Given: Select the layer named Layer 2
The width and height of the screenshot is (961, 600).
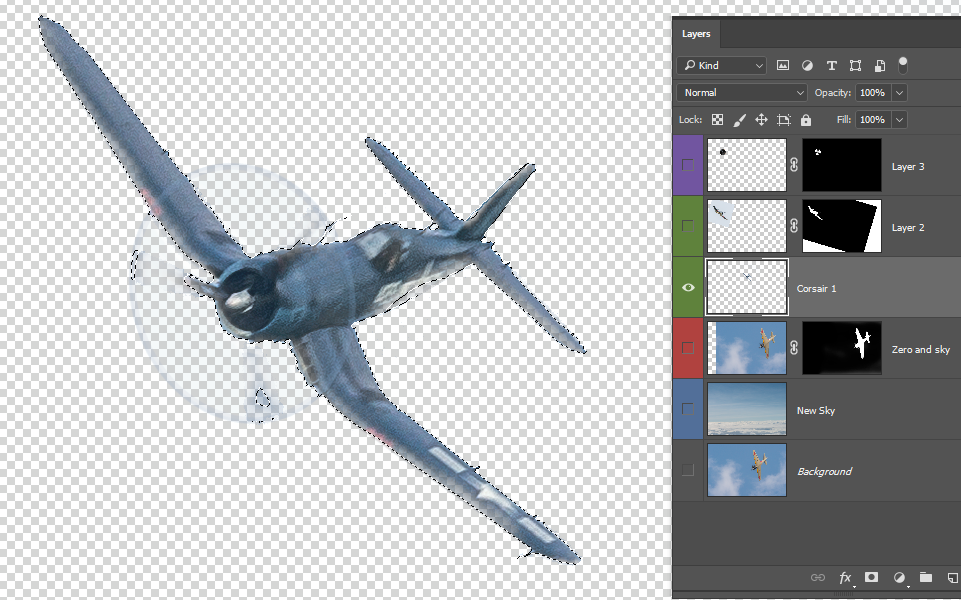Looking at the screenshot, I should pos(908,227).
